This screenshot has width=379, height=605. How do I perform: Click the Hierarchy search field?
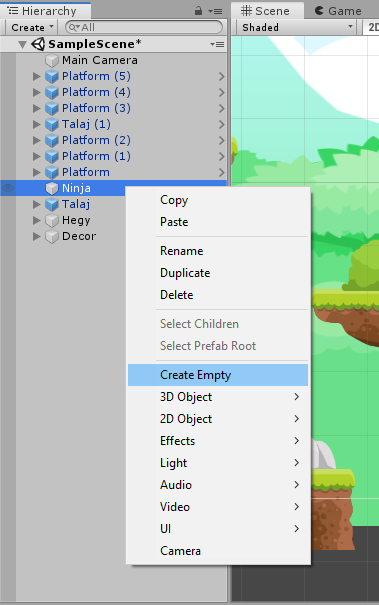coord(144,27)
